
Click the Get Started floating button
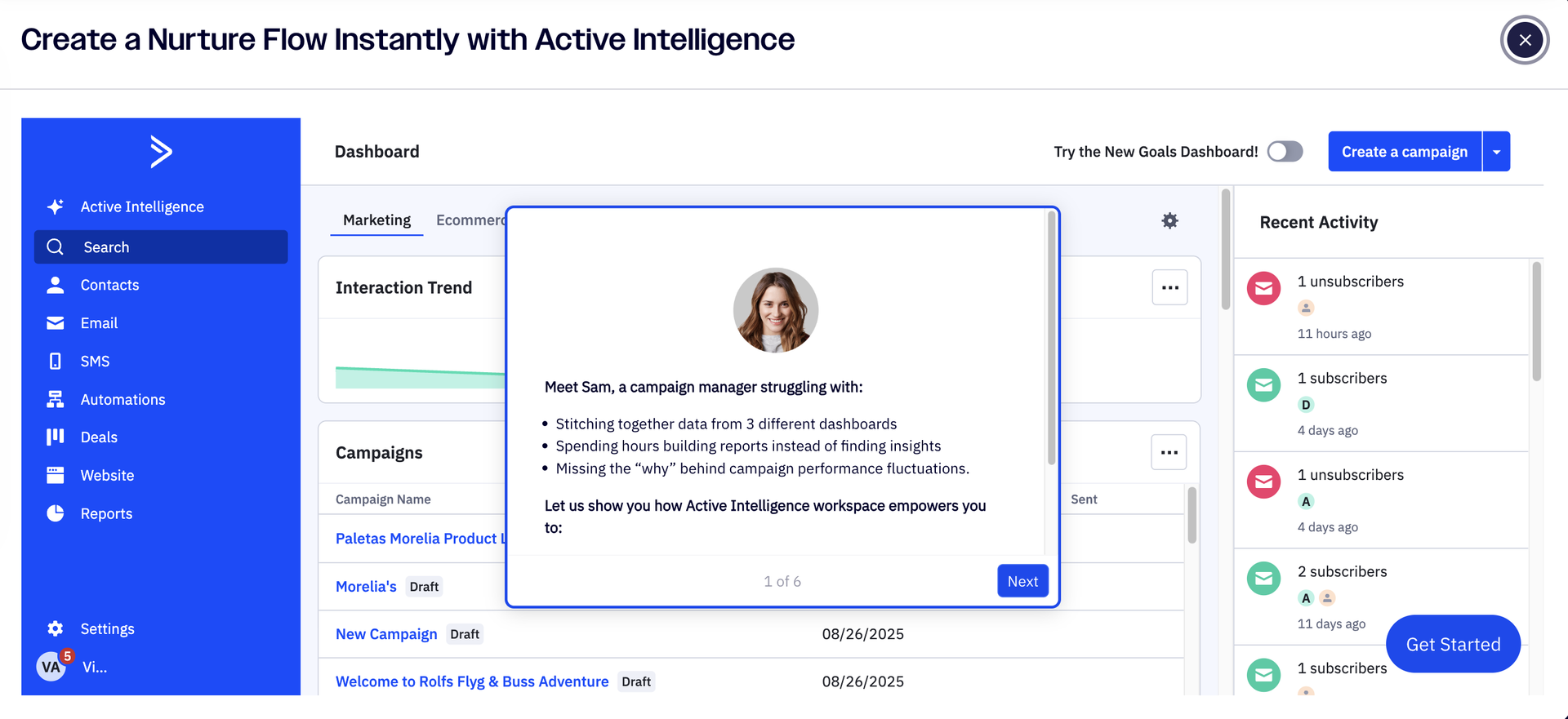tap(1452, 644)
